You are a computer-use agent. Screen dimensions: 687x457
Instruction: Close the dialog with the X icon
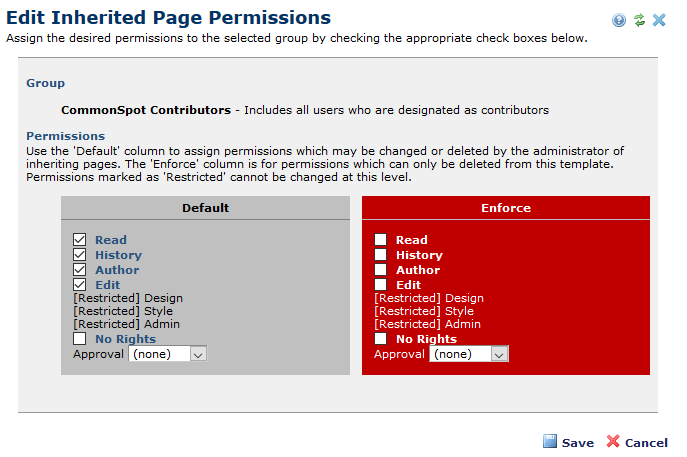(x=659, y=20)
